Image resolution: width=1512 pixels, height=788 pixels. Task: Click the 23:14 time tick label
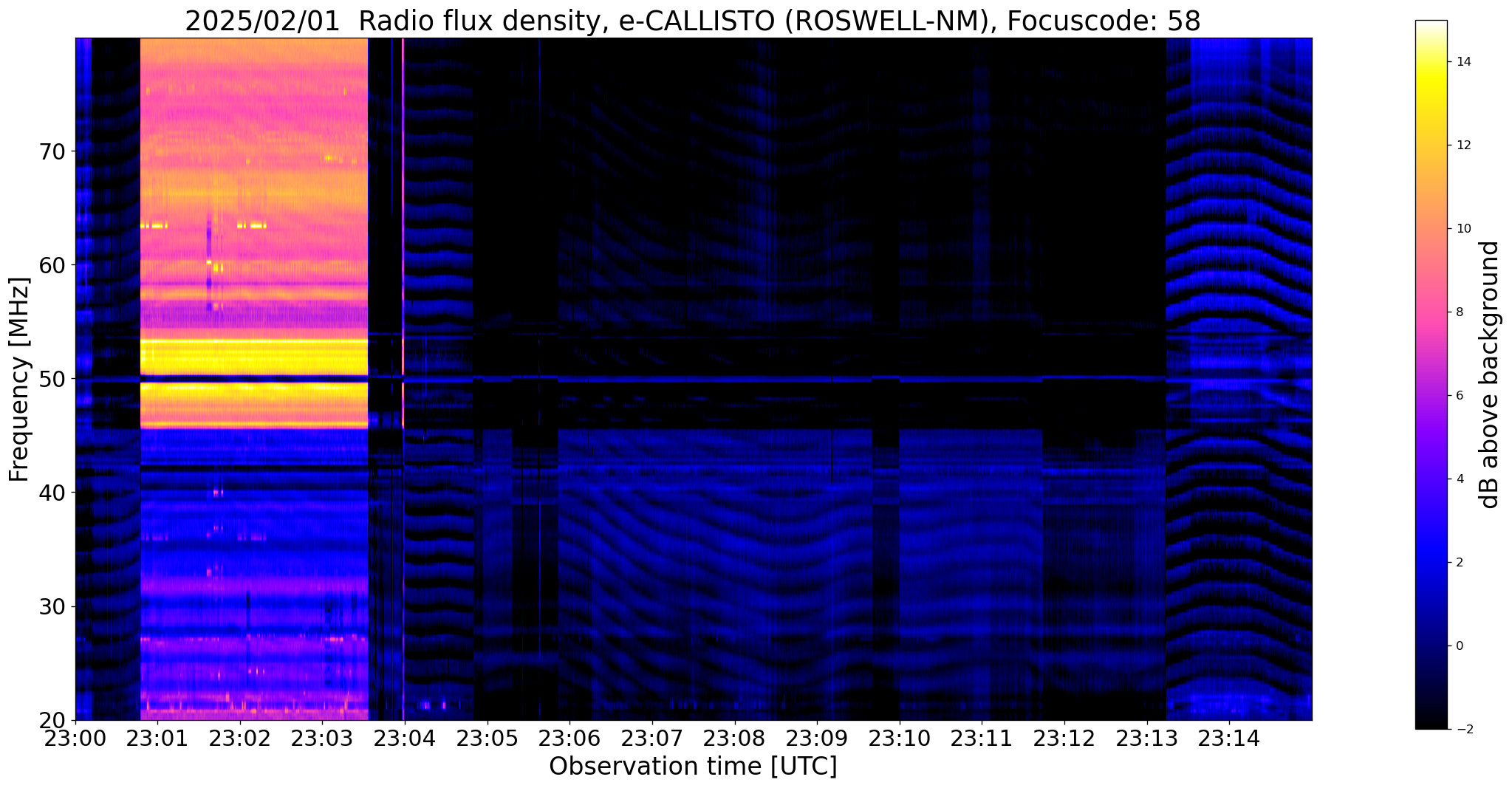tap(1229, 738)
